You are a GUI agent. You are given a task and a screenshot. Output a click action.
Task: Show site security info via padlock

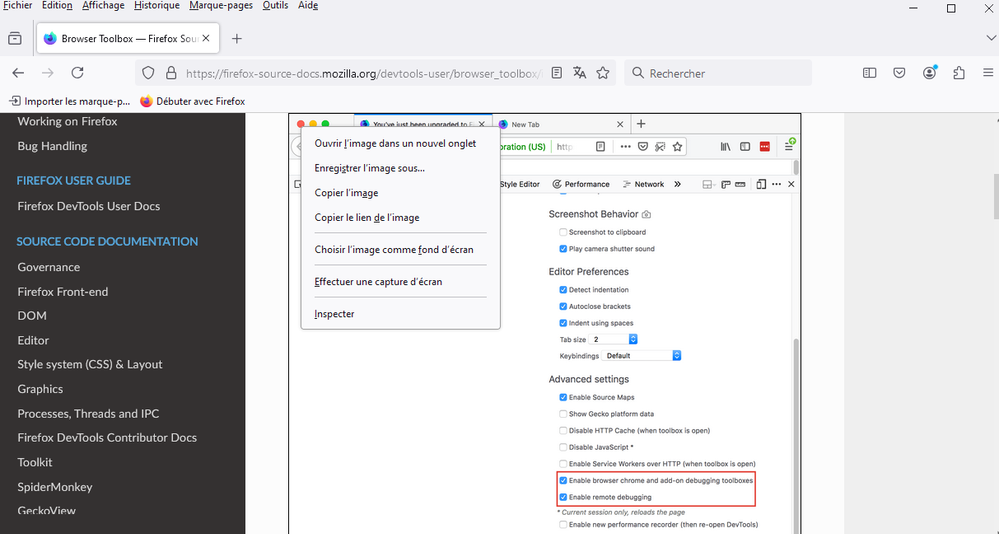coord(171,73)
